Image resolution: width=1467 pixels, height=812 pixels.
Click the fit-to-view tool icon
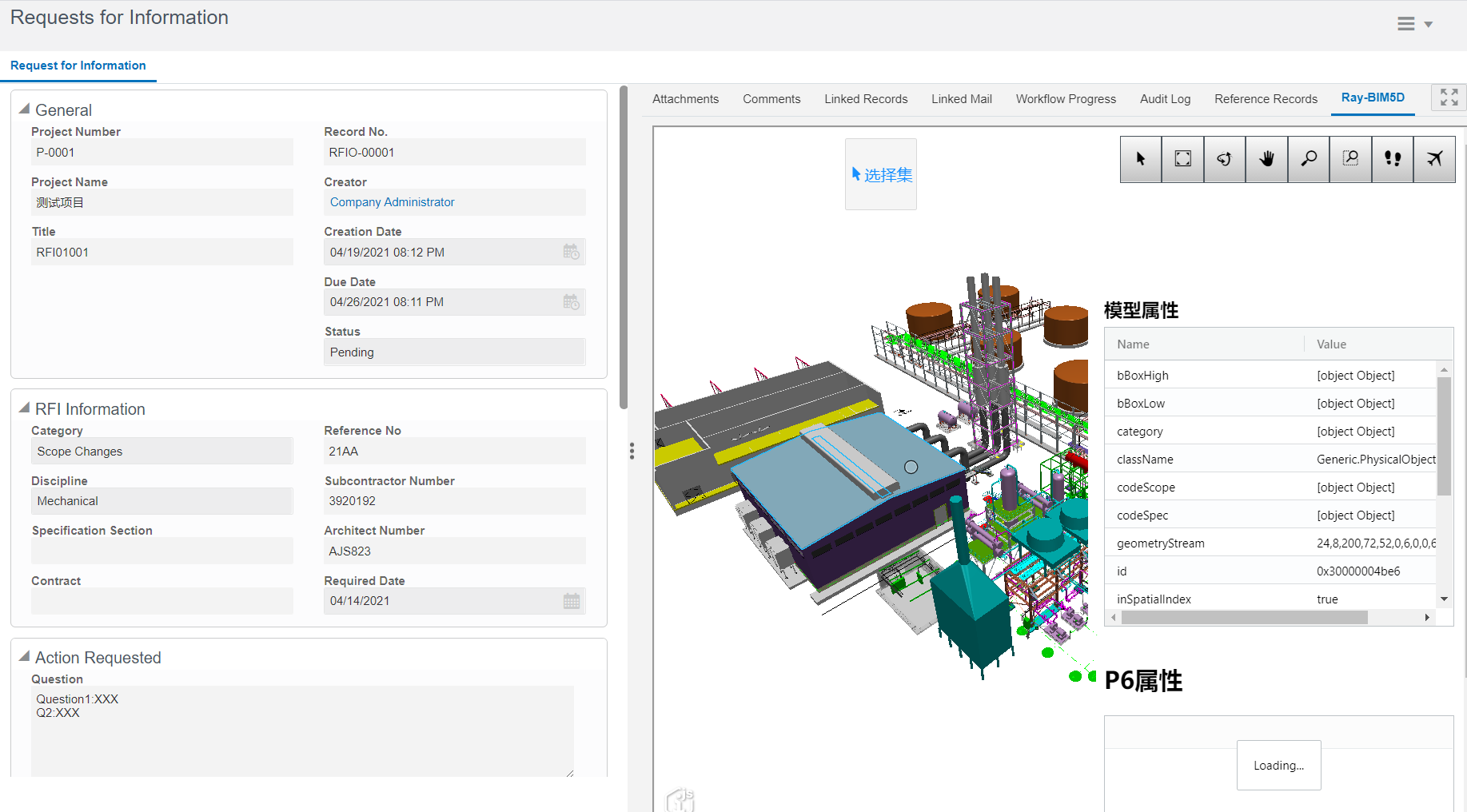coord(1182,159)
